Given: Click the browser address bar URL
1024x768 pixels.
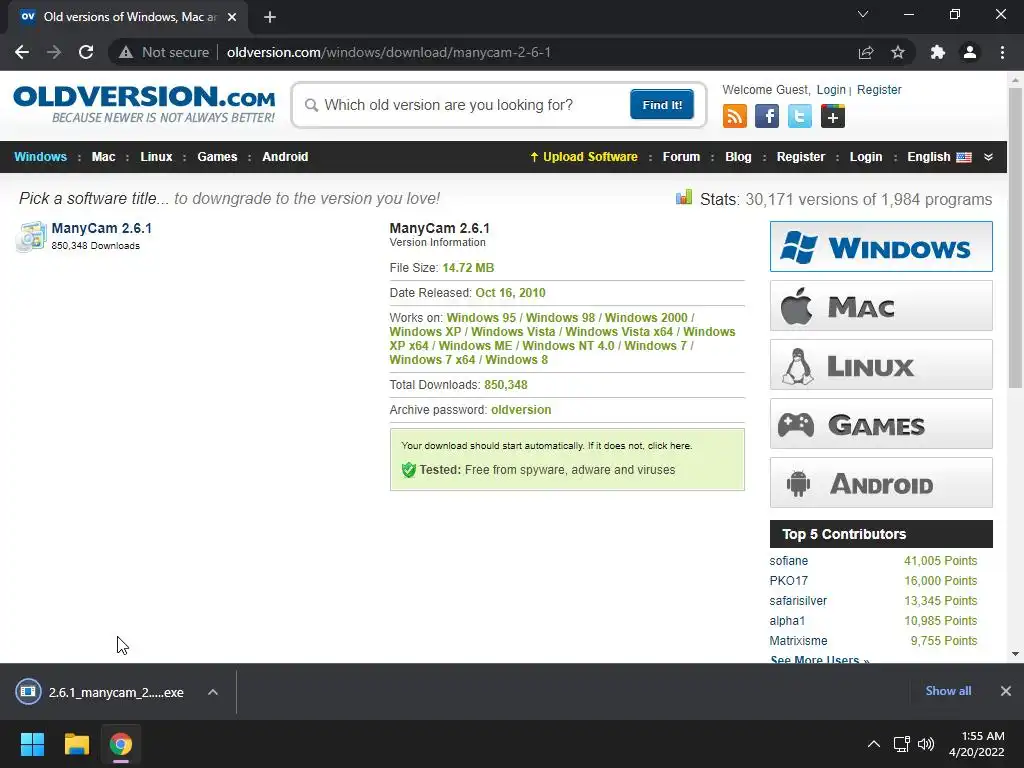Looking at the screenshot, I should click(x=389, y=52).
